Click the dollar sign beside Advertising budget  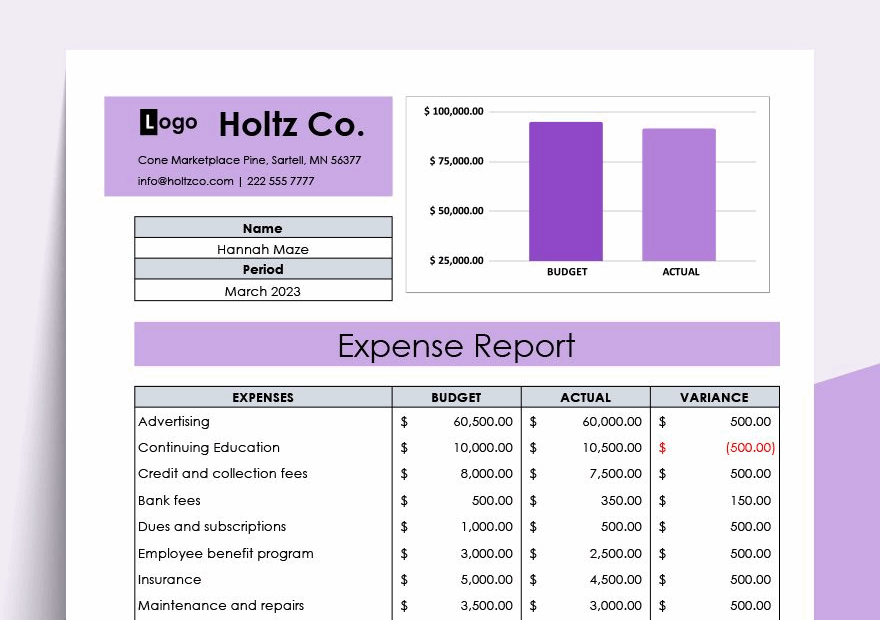[x=404, y=421]
